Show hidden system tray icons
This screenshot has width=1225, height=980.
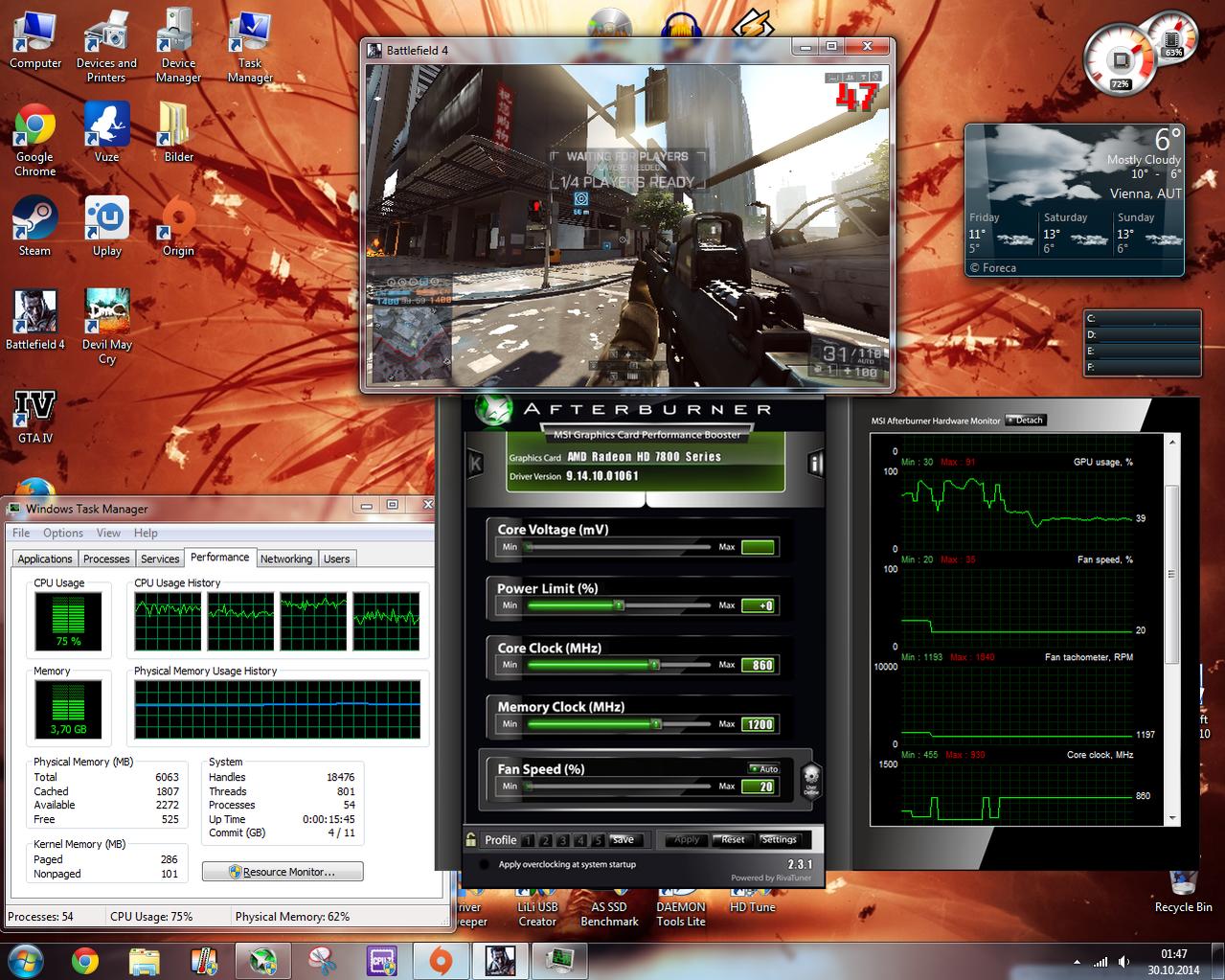pos(1078,962)
